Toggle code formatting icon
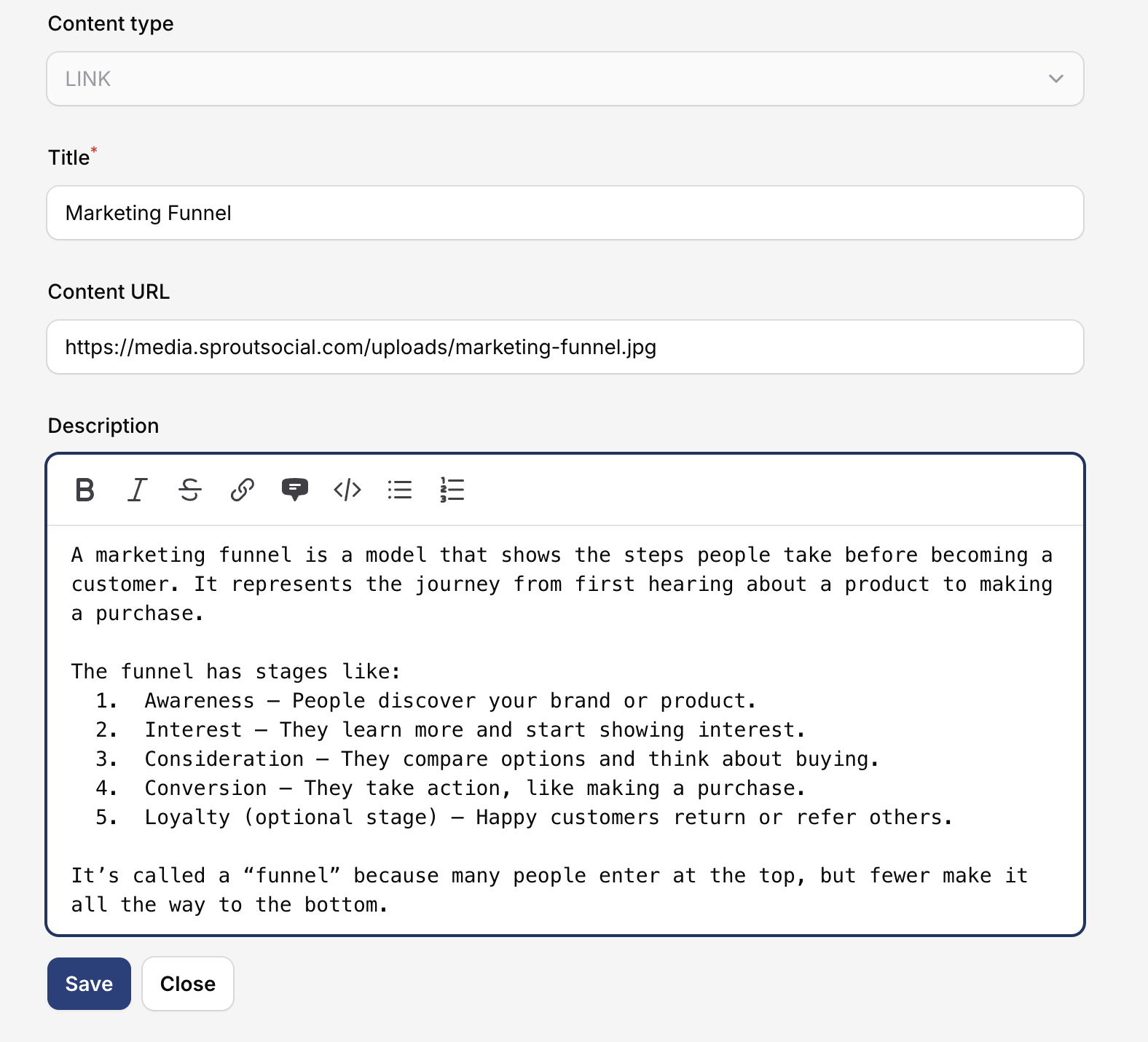The width and height of the screenshot is (1148, 1042). pyautogui.click(x=347, y=490)
